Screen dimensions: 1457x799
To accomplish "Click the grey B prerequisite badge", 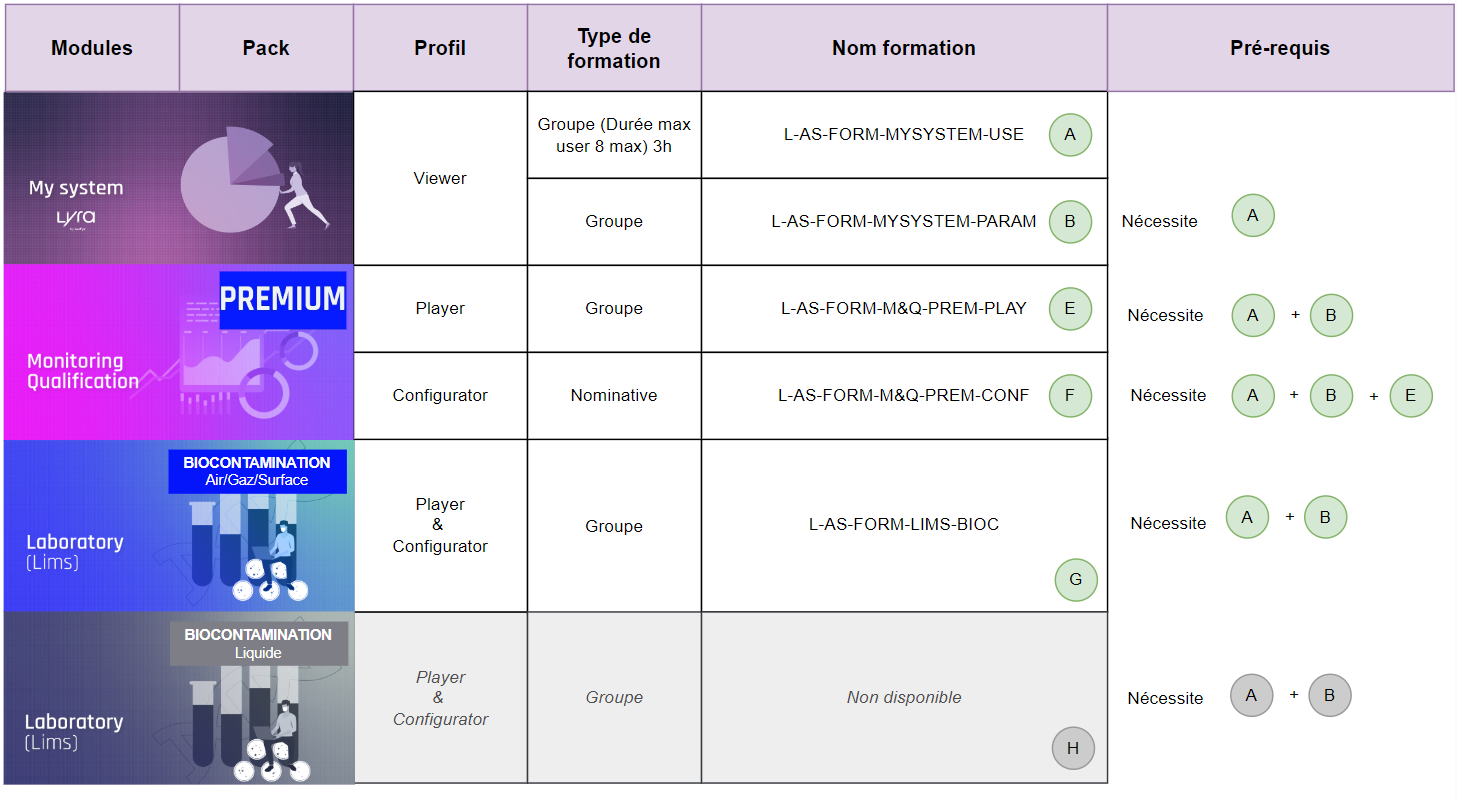I will pyautogui.click(x=1329, y=696).
